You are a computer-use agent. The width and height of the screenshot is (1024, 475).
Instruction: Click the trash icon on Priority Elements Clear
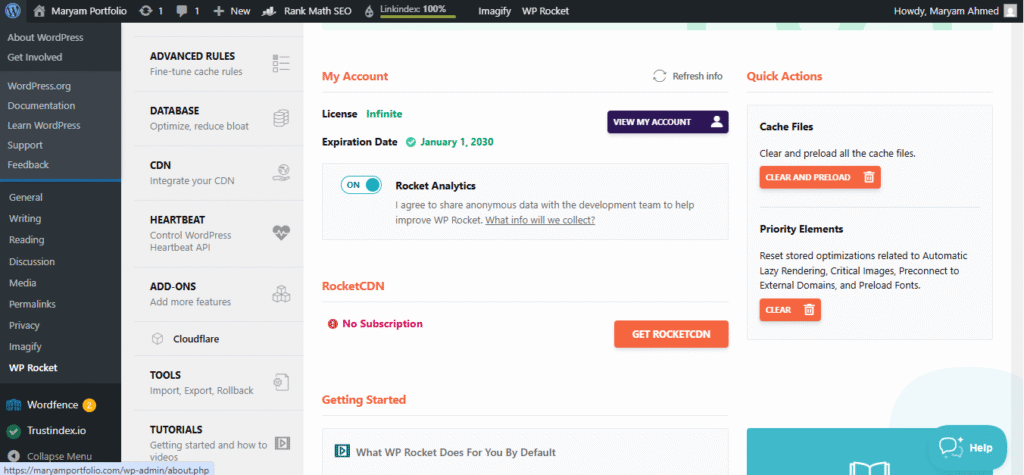tap(808, 310)
